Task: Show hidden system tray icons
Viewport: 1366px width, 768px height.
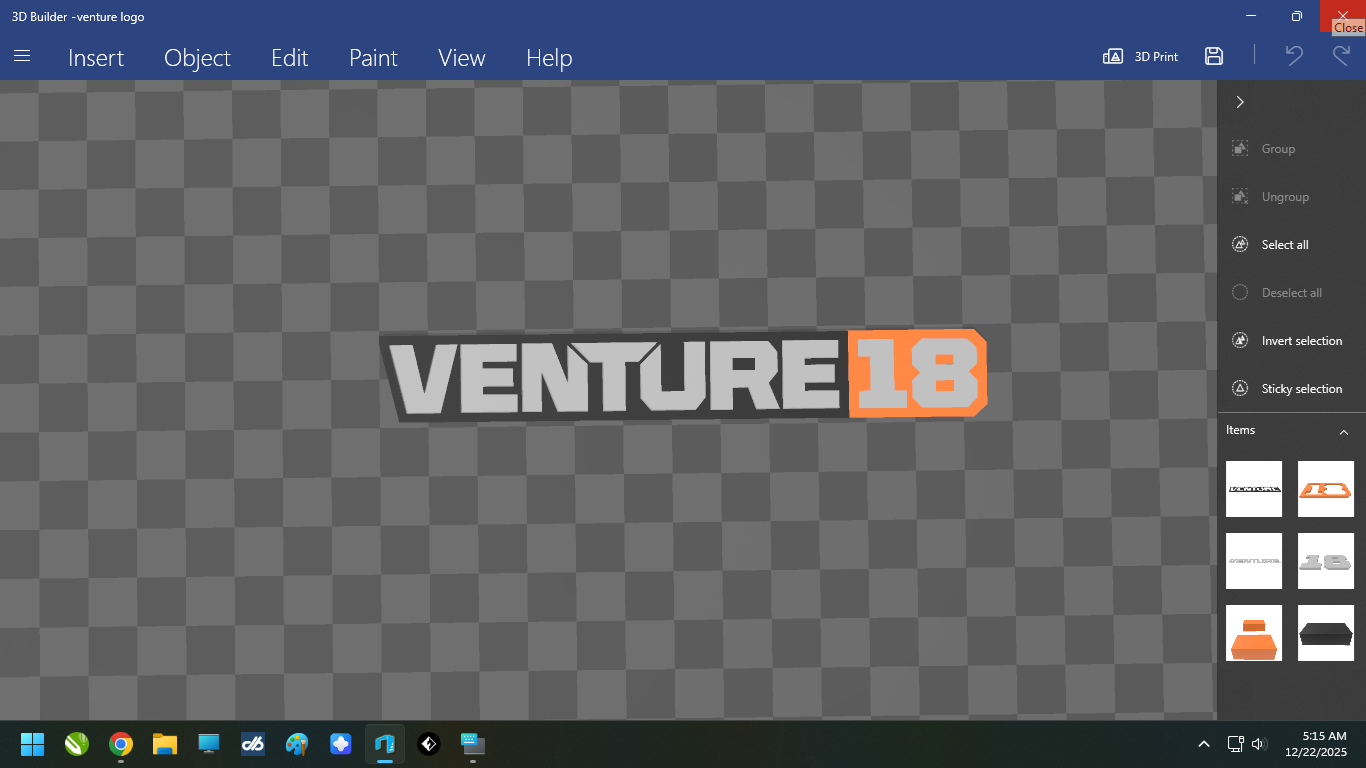Action: 1204,744
